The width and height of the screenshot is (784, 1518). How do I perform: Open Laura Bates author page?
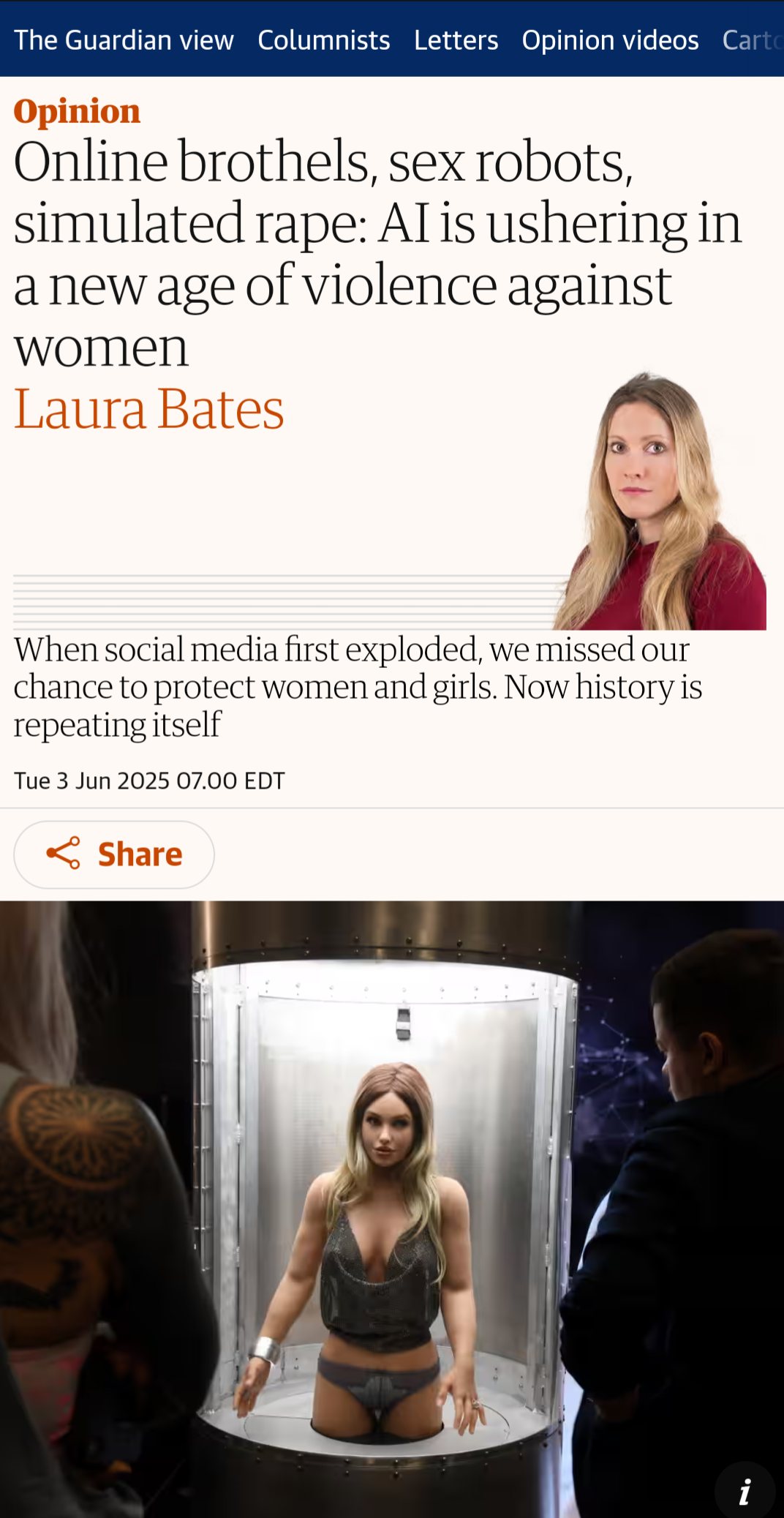click(148, 410)
